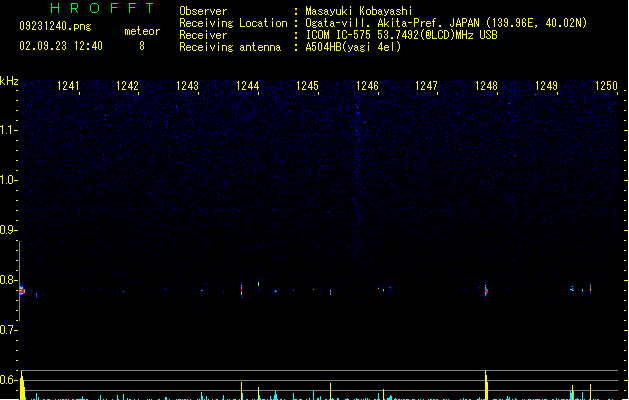Click the yellow intensity spike at 12:40 start
This screenshot has width=629, height=400.
point(22,386)
